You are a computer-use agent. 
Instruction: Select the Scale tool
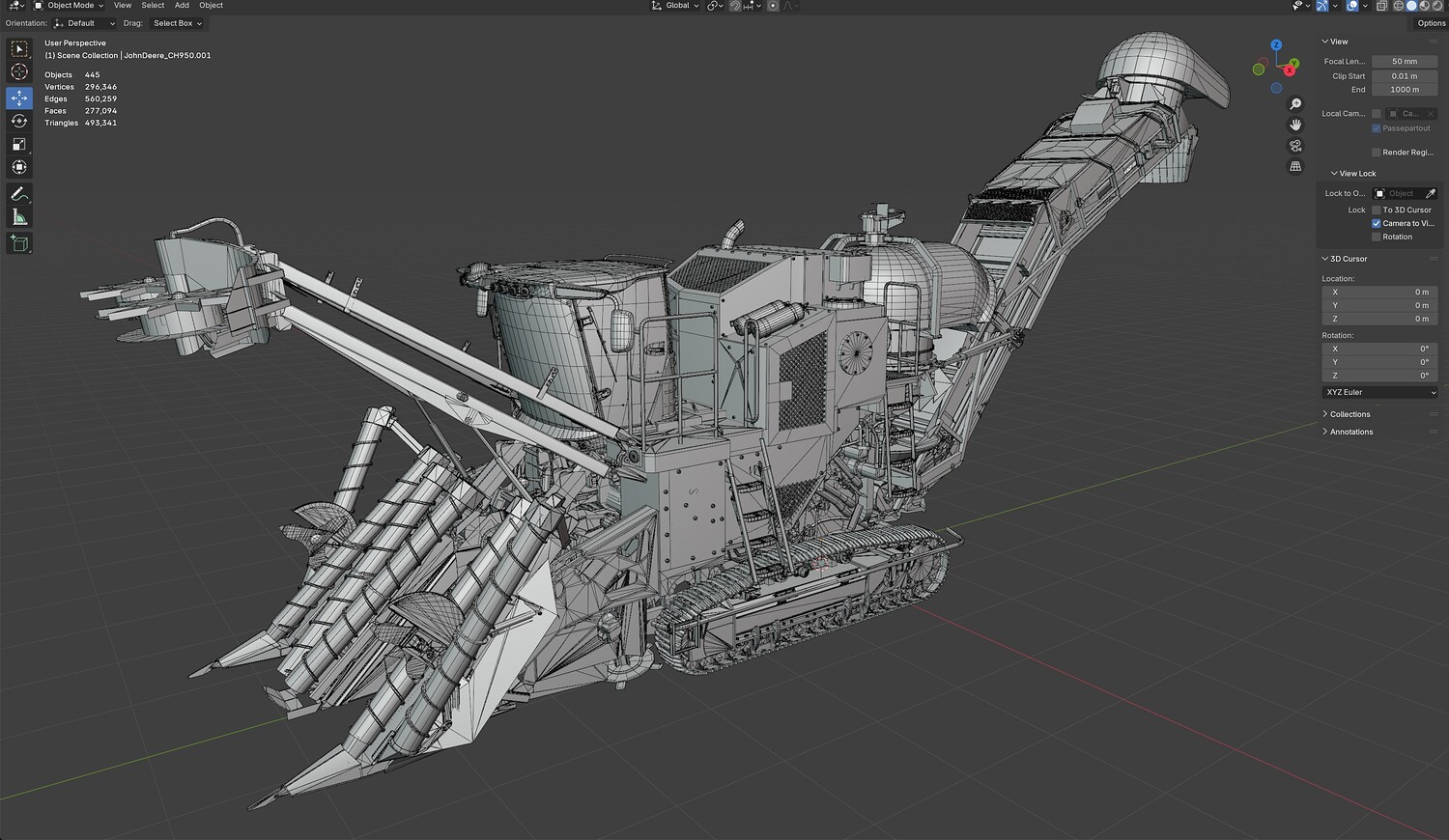pos(19,144)
